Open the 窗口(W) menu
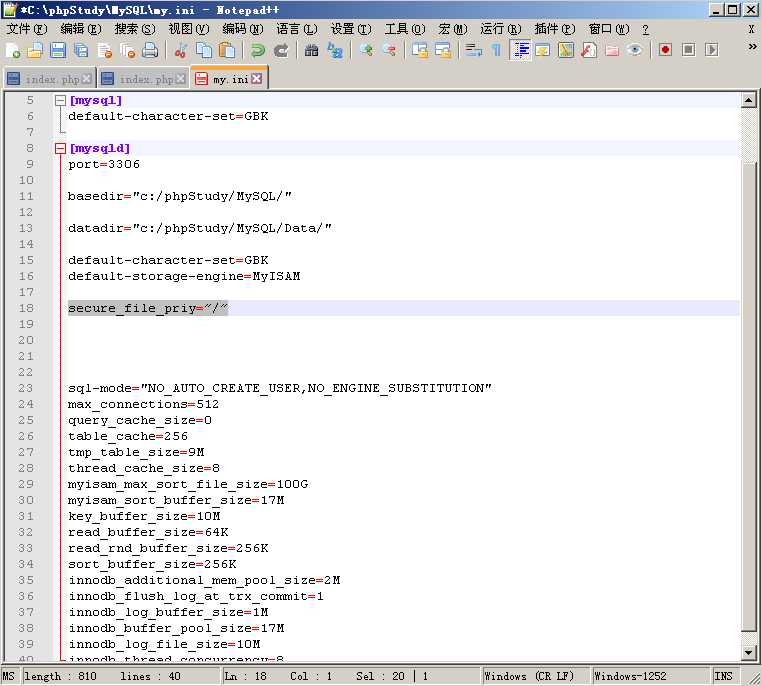 [609, 29]
